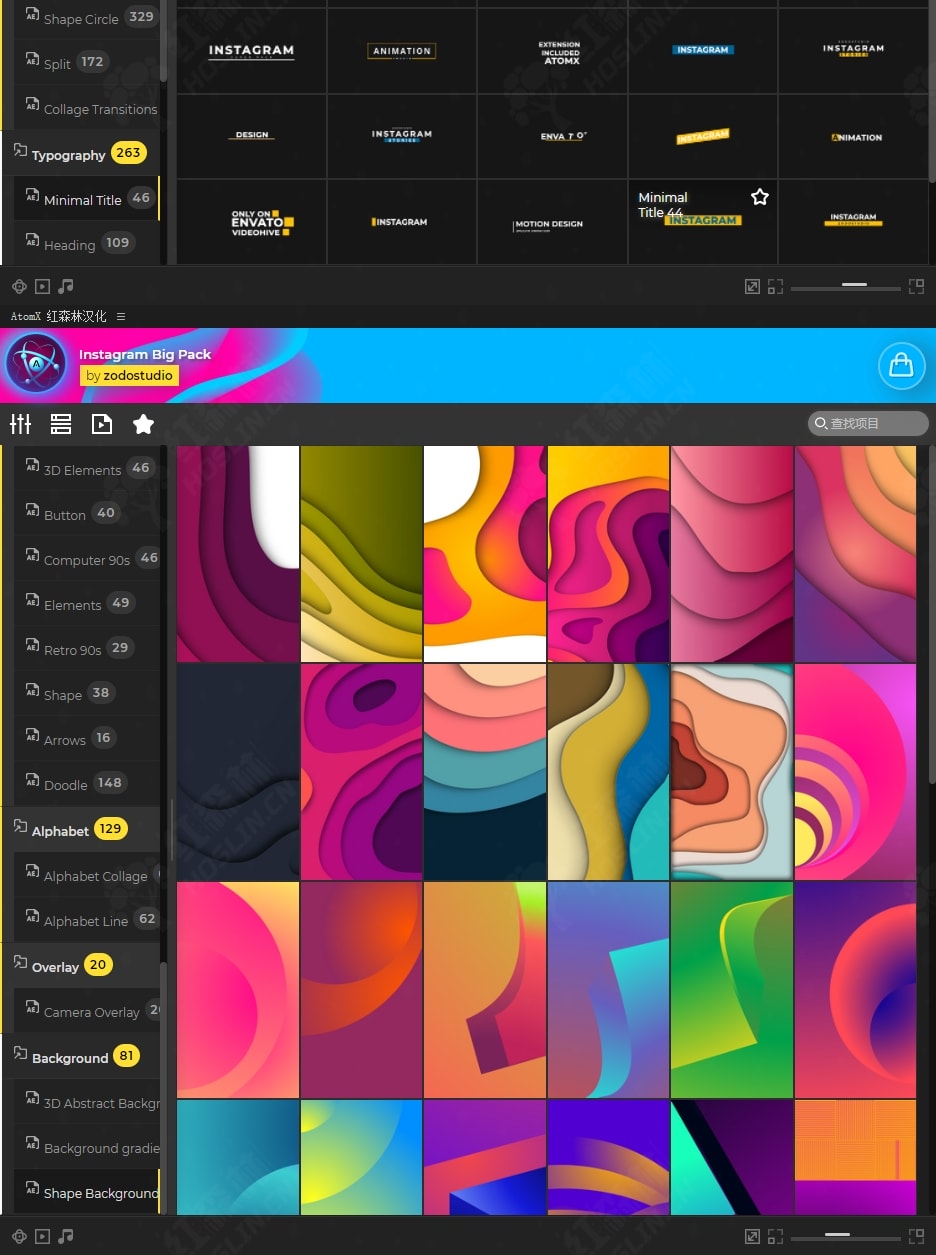Select Shape Background subcategory
The image size is (936, 1255).
[87, 1192]
